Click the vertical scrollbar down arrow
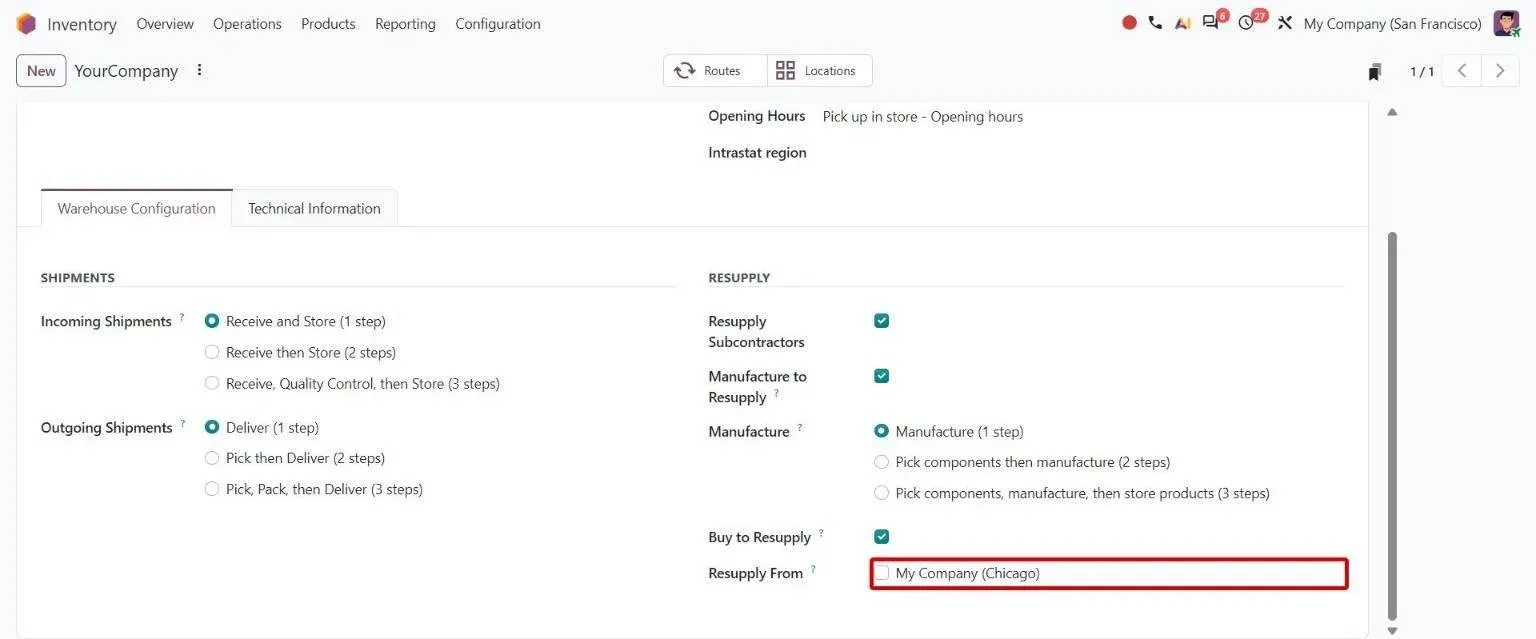Screen dimensions: 1536x639 [x=1392, y=631]
